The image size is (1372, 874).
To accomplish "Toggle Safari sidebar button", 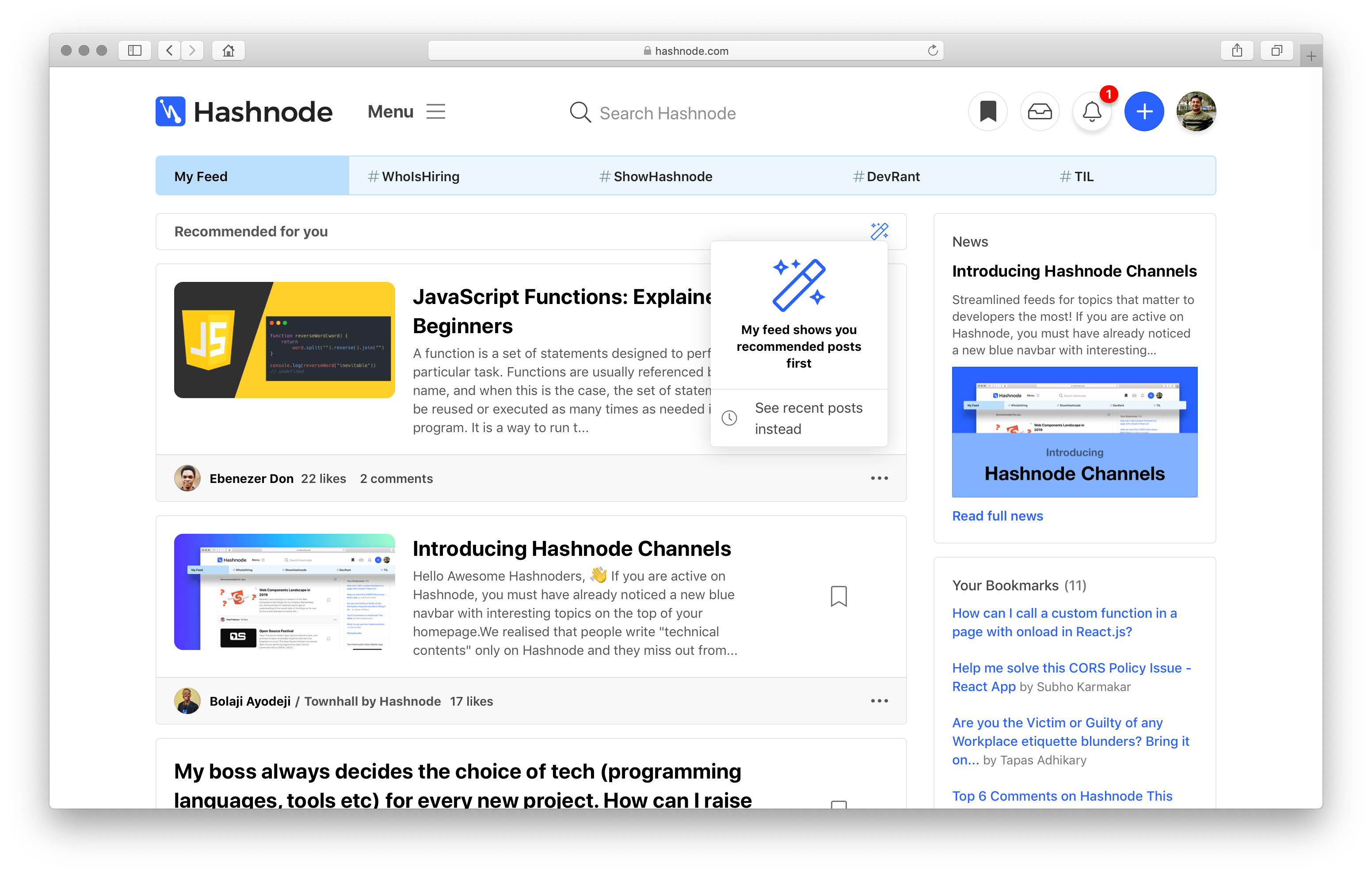I will [x=134, y=51].
